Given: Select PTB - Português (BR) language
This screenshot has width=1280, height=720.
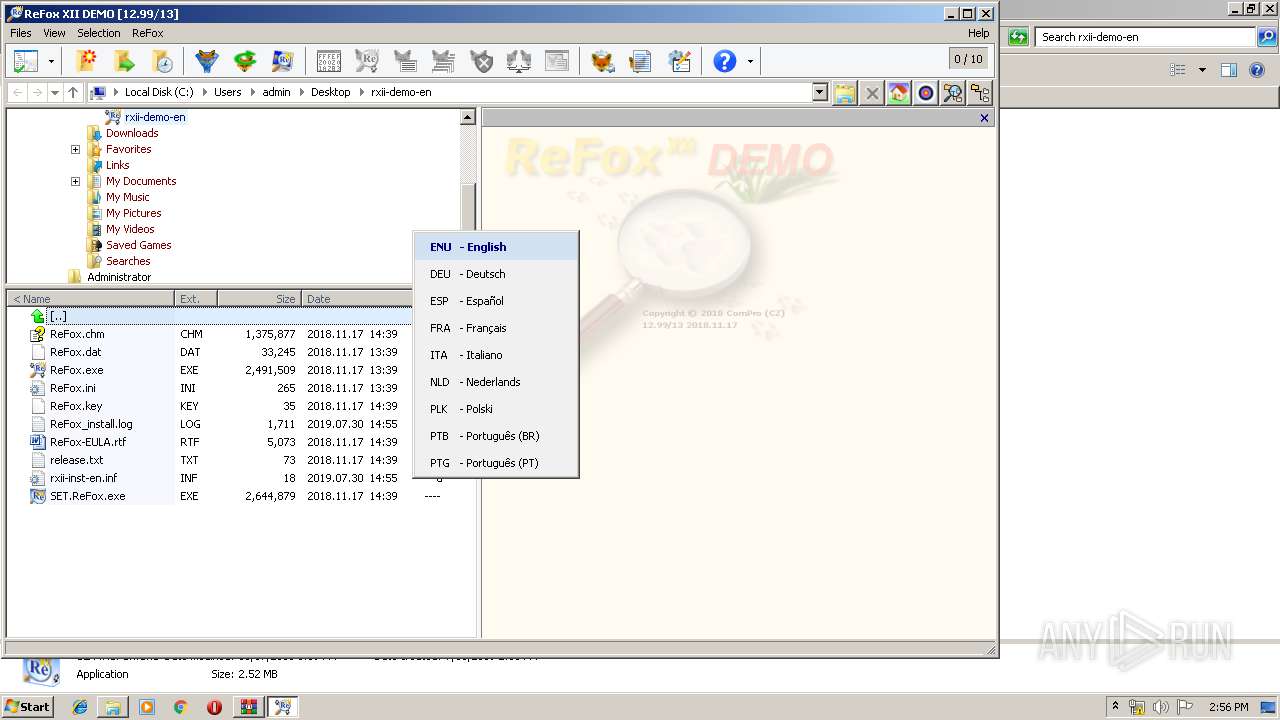Looking at the screenshot, I should click(496, 436).
